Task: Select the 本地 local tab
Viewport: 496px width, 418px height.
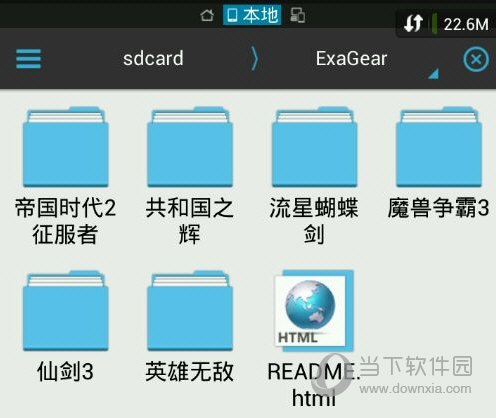Action: coord(252,15)
